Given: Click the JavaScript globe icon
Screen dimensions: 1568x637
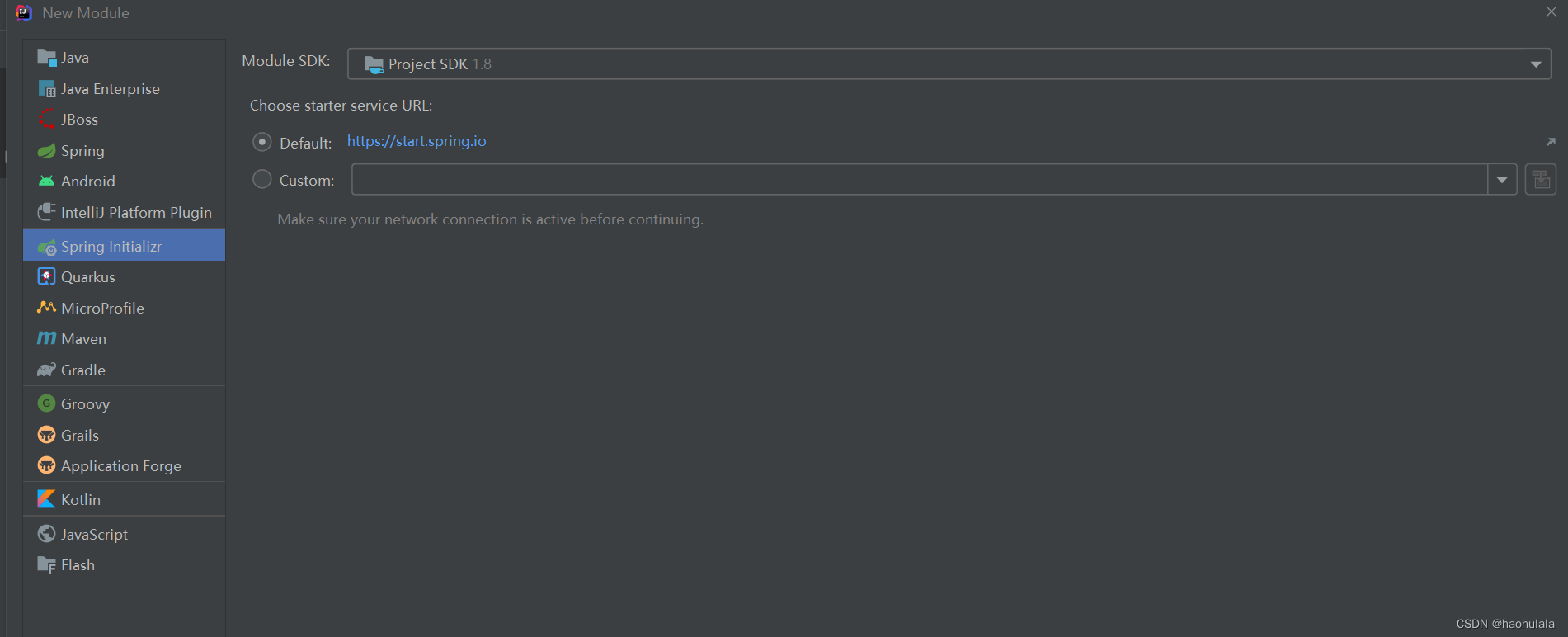Looking at the screenshot, I should [x=47, y=534].
